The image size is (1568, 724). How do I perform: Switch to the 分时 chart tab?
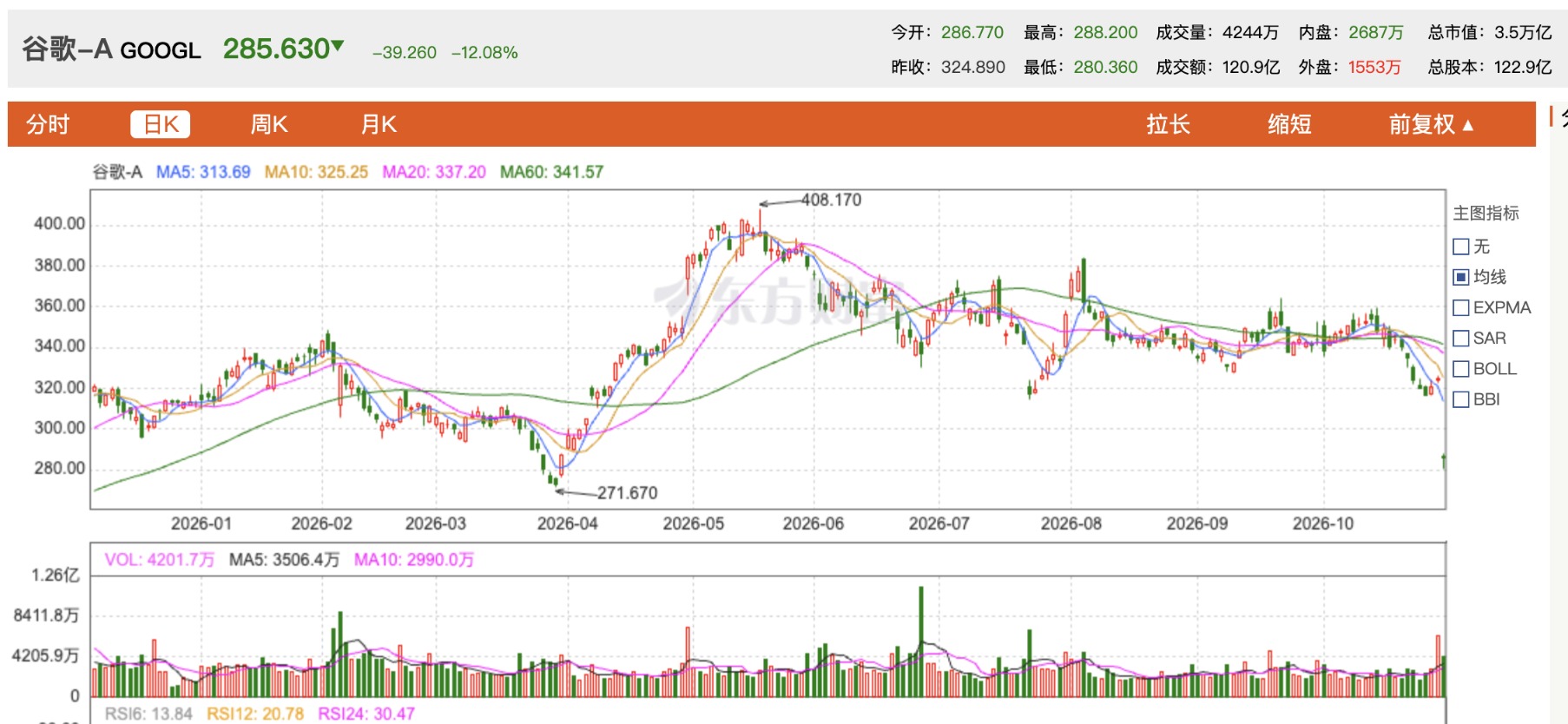coord(48,124)
